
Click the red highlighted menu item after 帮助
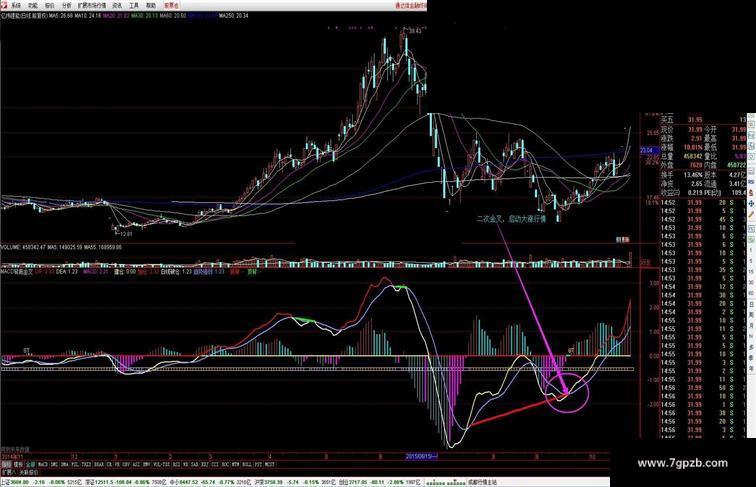tap(171, 5)
